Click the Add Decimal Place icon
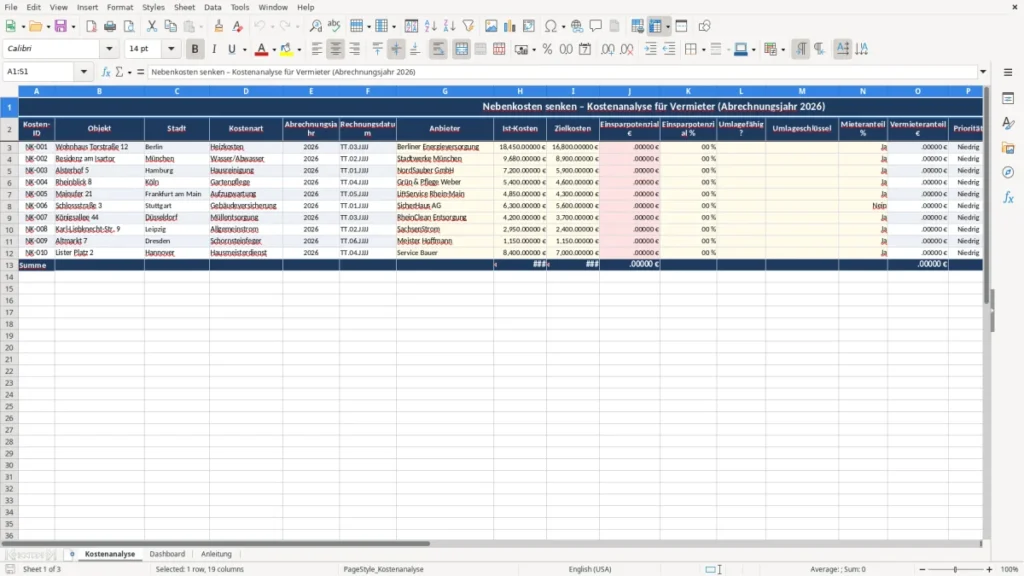This screenshot has width=1024, height=576. (608, 49)
